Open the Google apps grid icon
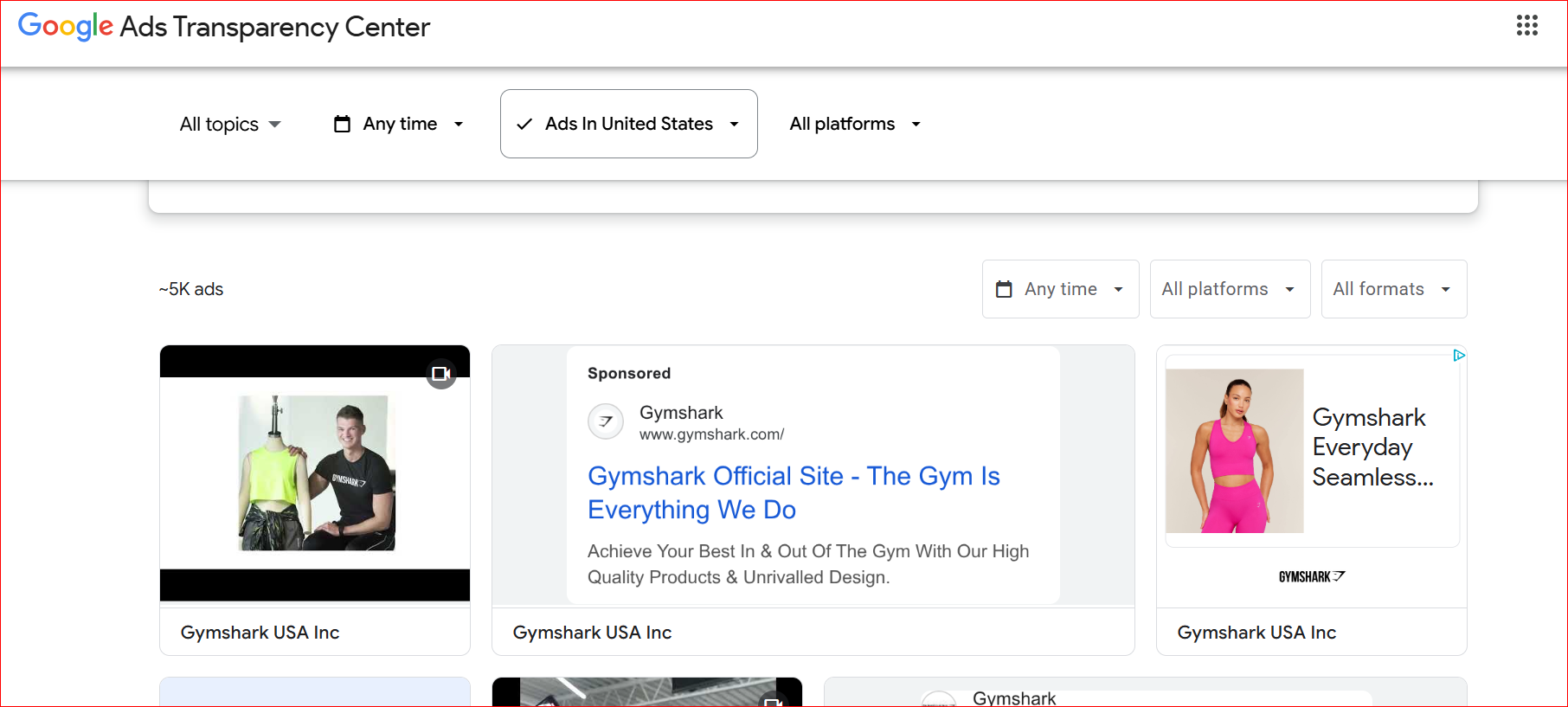 (1527, 25)
